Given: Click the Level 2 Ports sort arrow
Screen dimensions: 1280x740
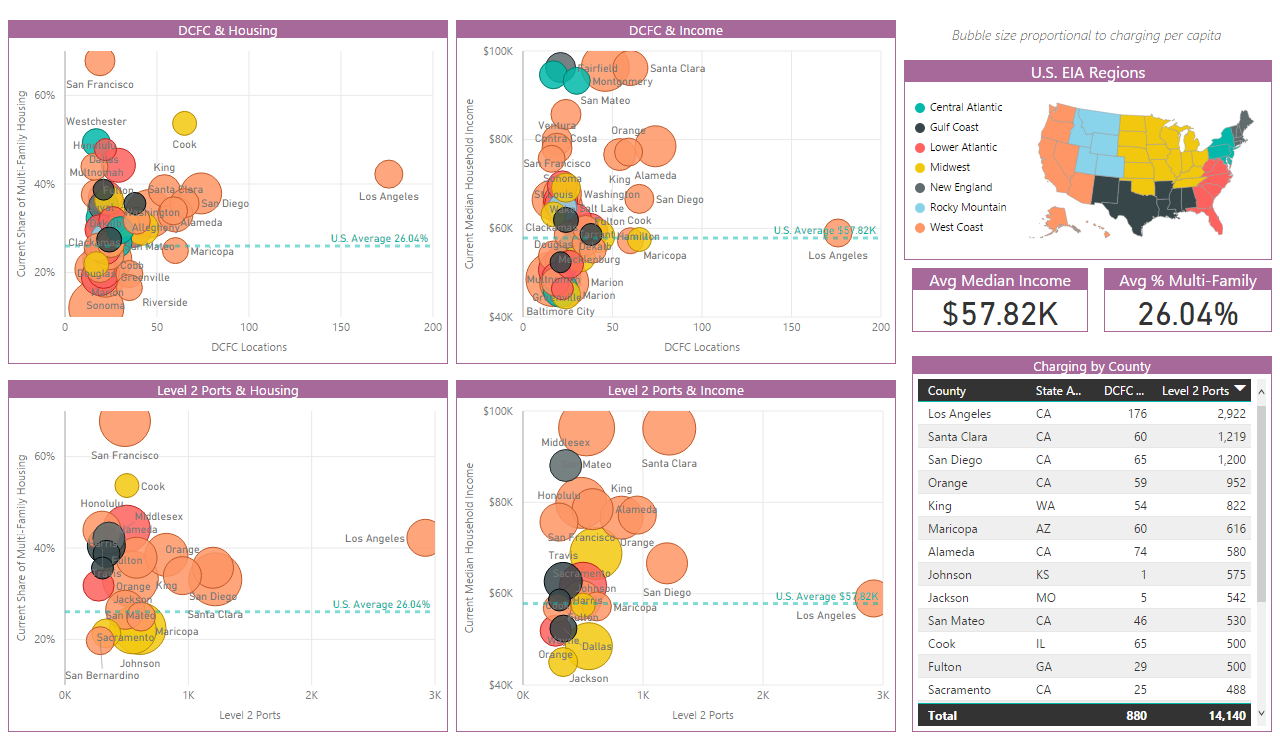Looking at the screenshot, I should click(x=1240, y=389).
